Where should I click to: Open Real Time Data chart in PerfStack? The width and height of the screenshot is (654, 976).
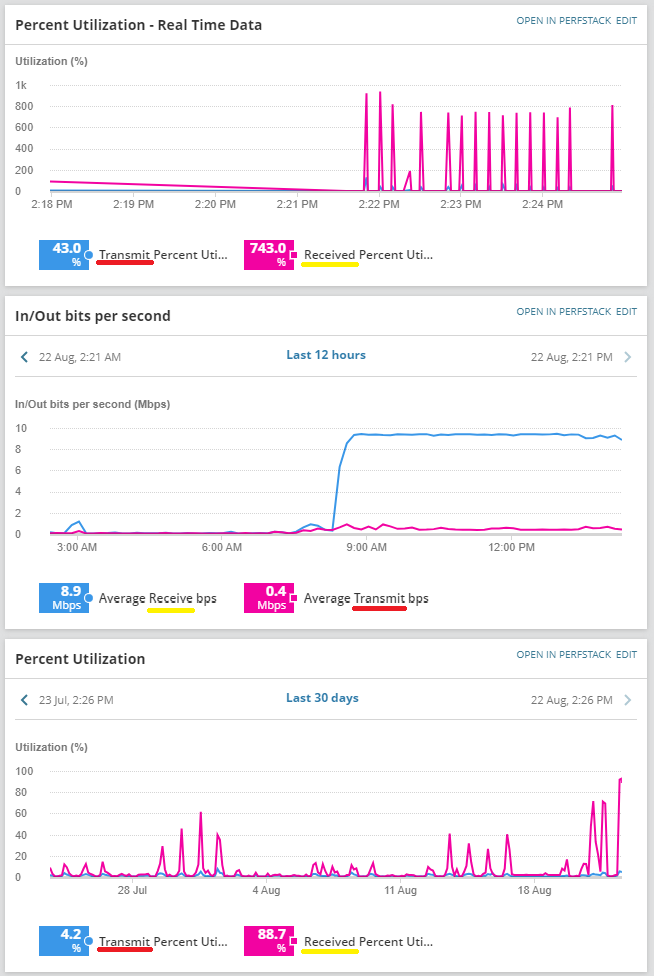point(563,21)
